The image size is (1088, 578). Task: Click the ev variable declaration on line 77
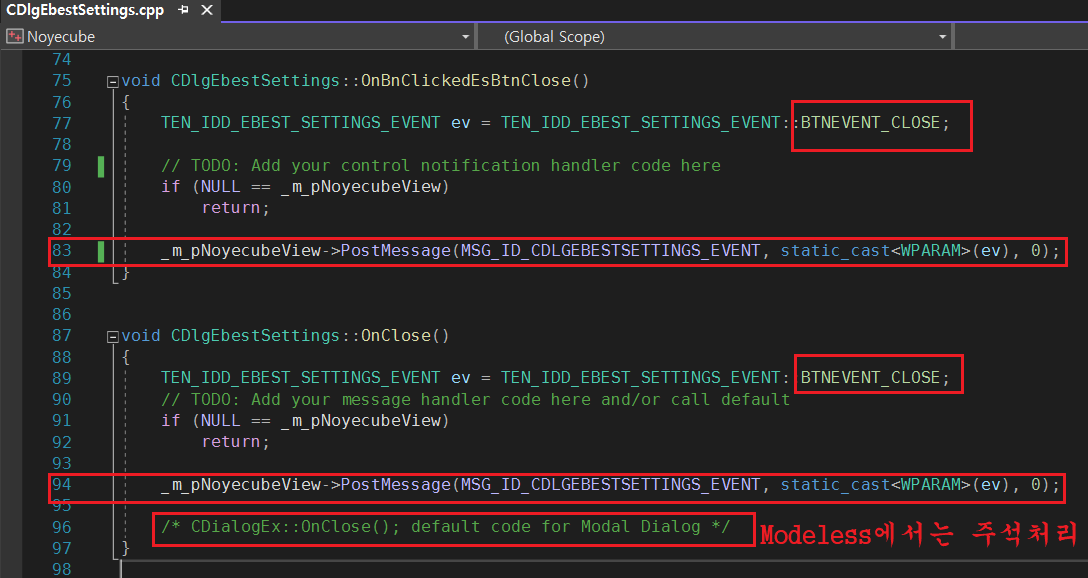[x=461, y=123]
